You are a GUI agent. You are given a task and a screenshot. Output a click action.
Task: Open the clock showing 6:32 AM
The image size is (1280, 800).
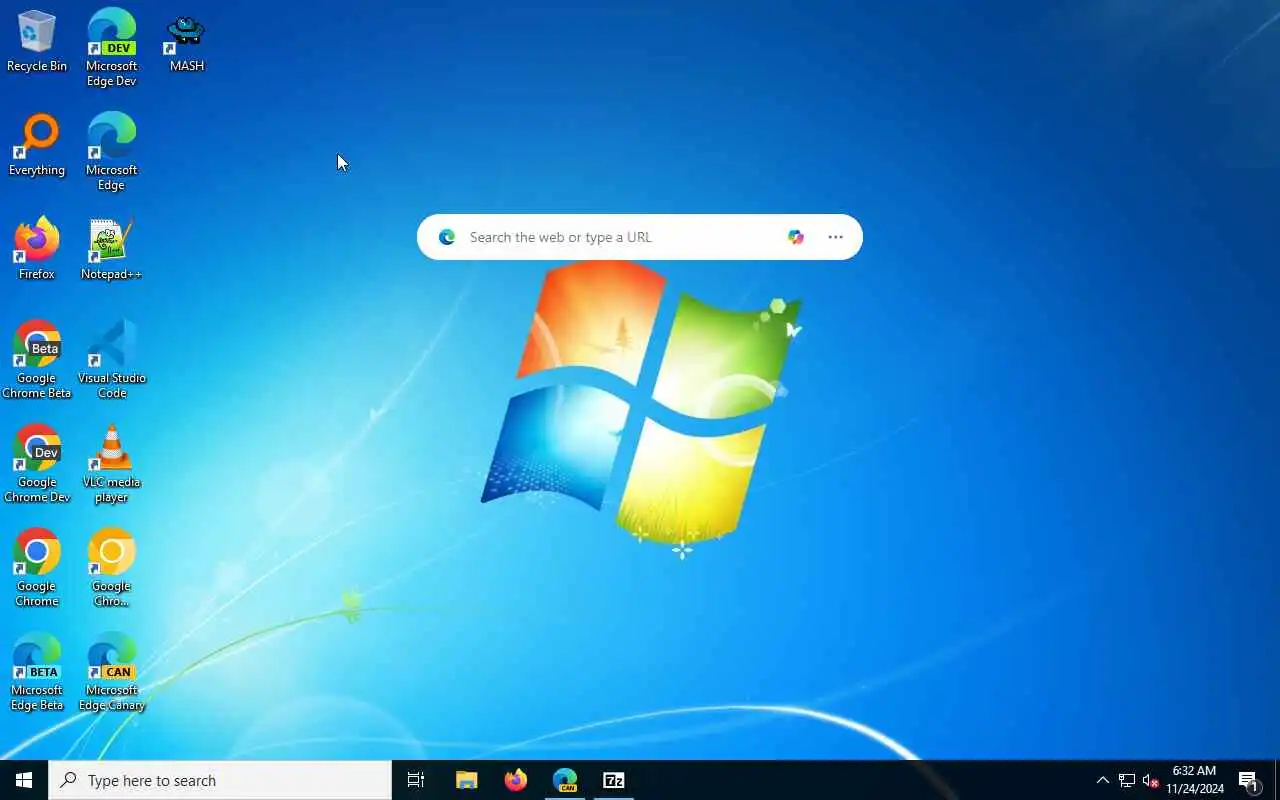click(1194, 780)
